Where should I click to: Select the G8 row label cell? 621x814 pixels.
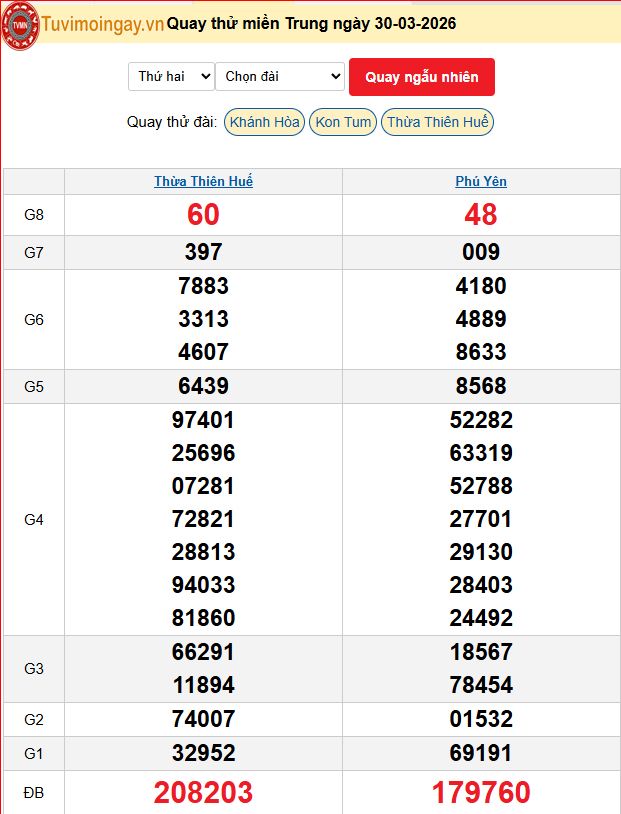click(x=34, y=214)
